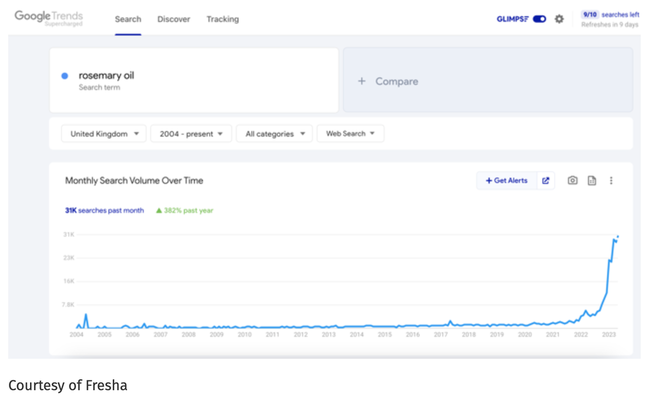The image size is (648, 397).
Task: Click the Monthly Search Volume Over Time heading
Action: (x=134, y=181)
